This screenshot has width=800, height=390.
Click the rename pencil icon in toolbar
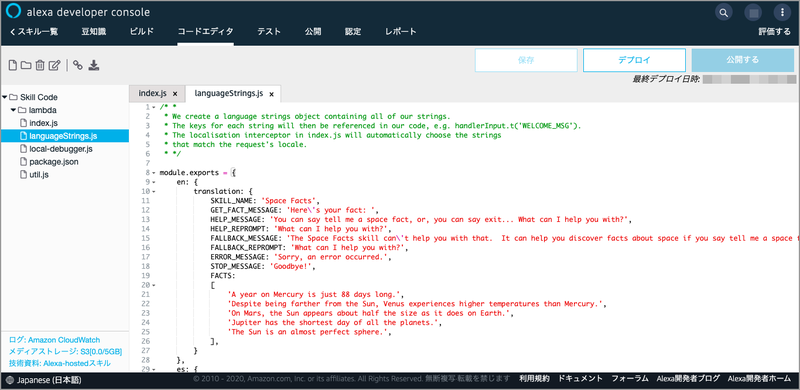(x=55, y=65)
